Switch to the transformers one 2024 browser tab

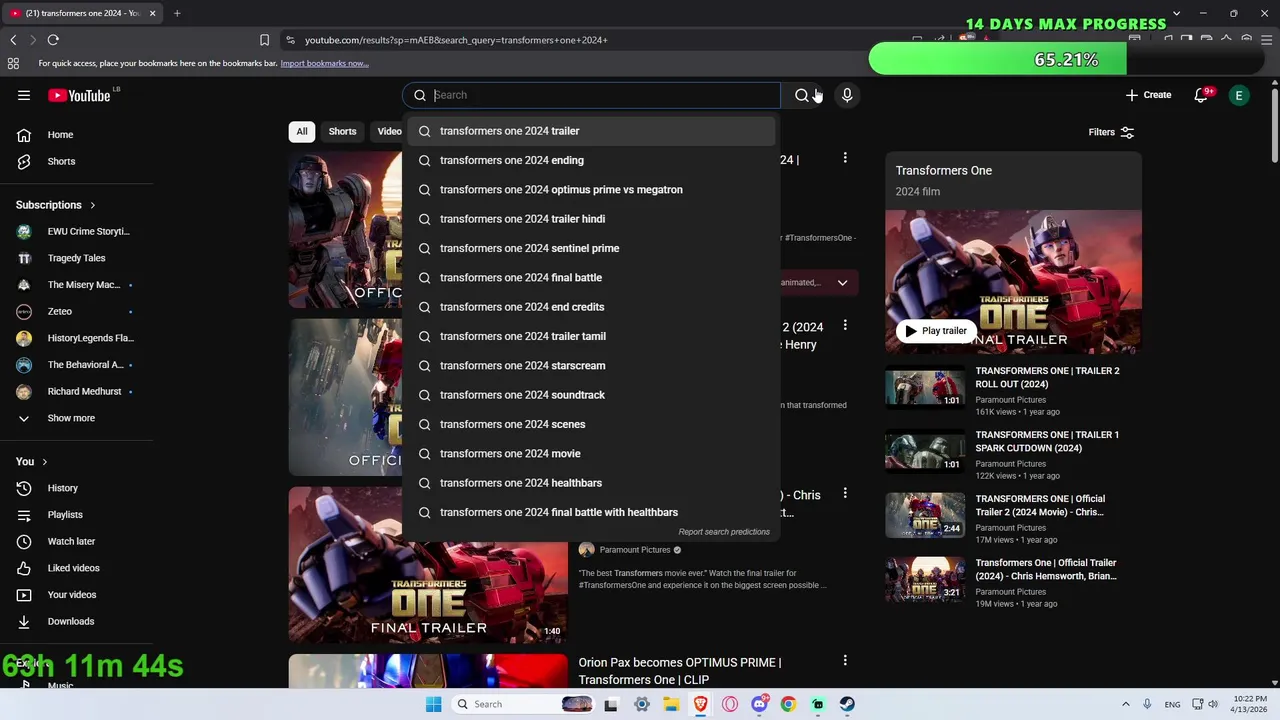coord(82,13)
